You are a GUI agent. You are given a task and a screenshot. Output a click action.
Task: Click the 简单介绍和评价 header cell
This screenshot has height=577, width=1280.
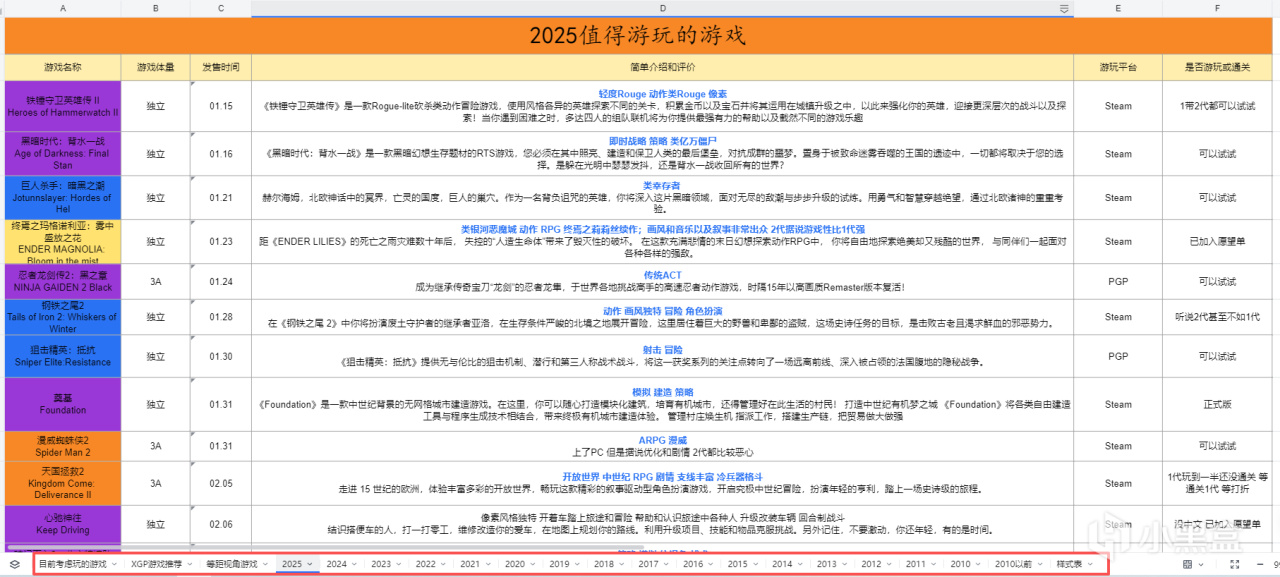(x=662, y=67)
